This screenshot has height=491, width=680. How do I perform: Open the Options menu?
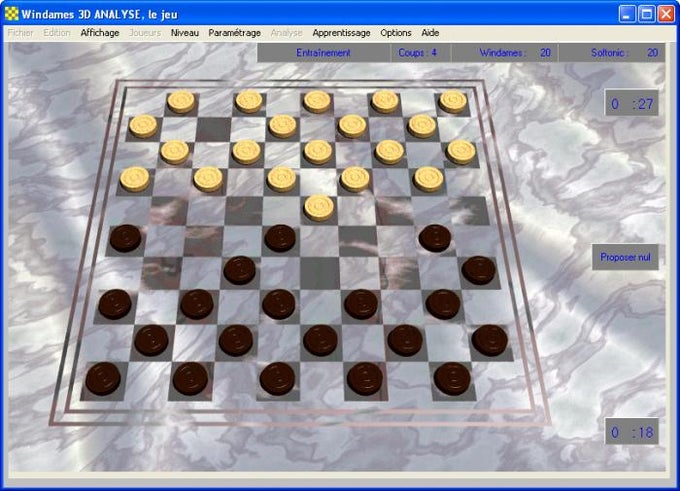(x=396, y=33)
